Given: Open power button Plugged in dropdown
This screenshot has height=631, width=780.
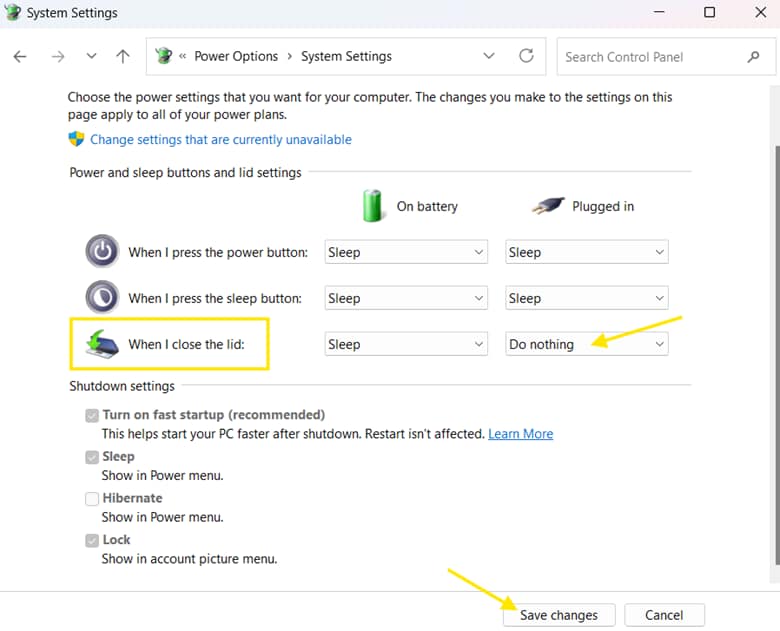Looking at the screenshot, I should (586, 252).
